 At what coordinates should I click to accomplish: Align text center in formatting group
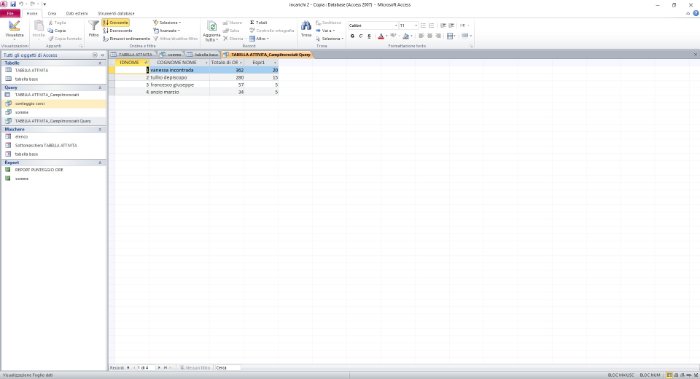point(429,36)
